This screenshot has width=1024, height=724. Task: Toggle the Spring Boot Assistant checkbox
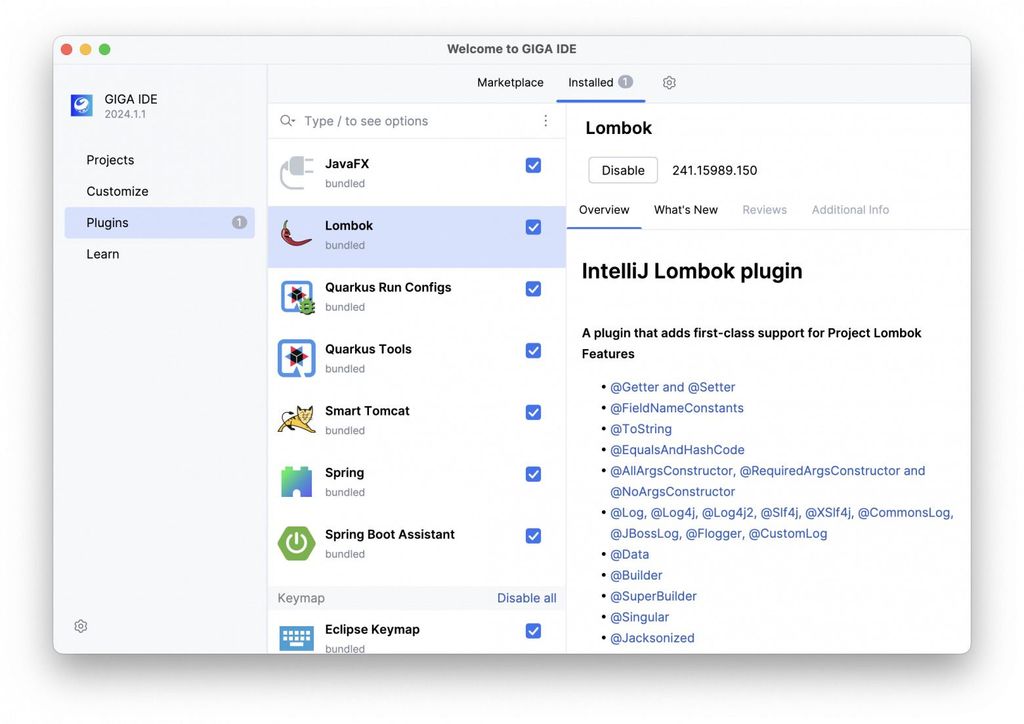(x=533, y=535)
